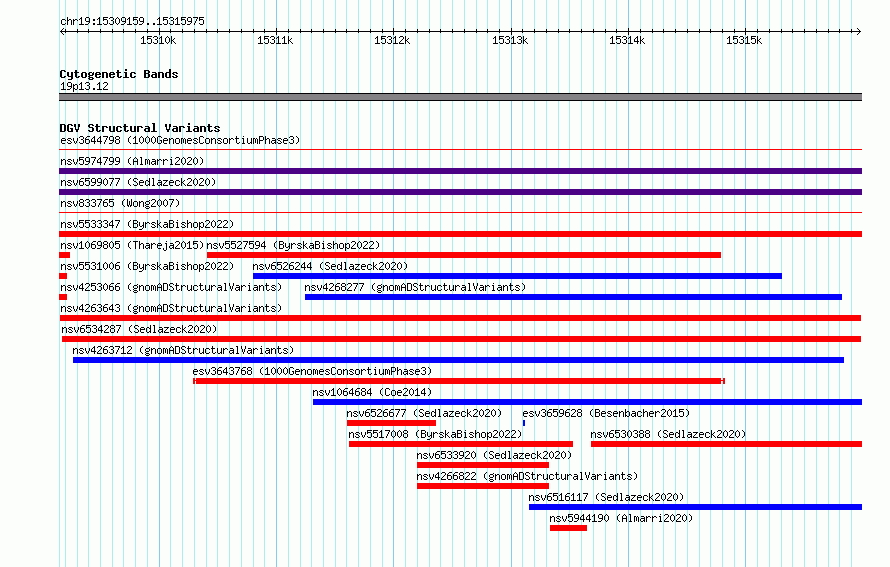The width and height of the screenshot is (890, 567).
Task: Click nsv4263712 gnomADStructuralVariants label
Action: pos(183,350)
